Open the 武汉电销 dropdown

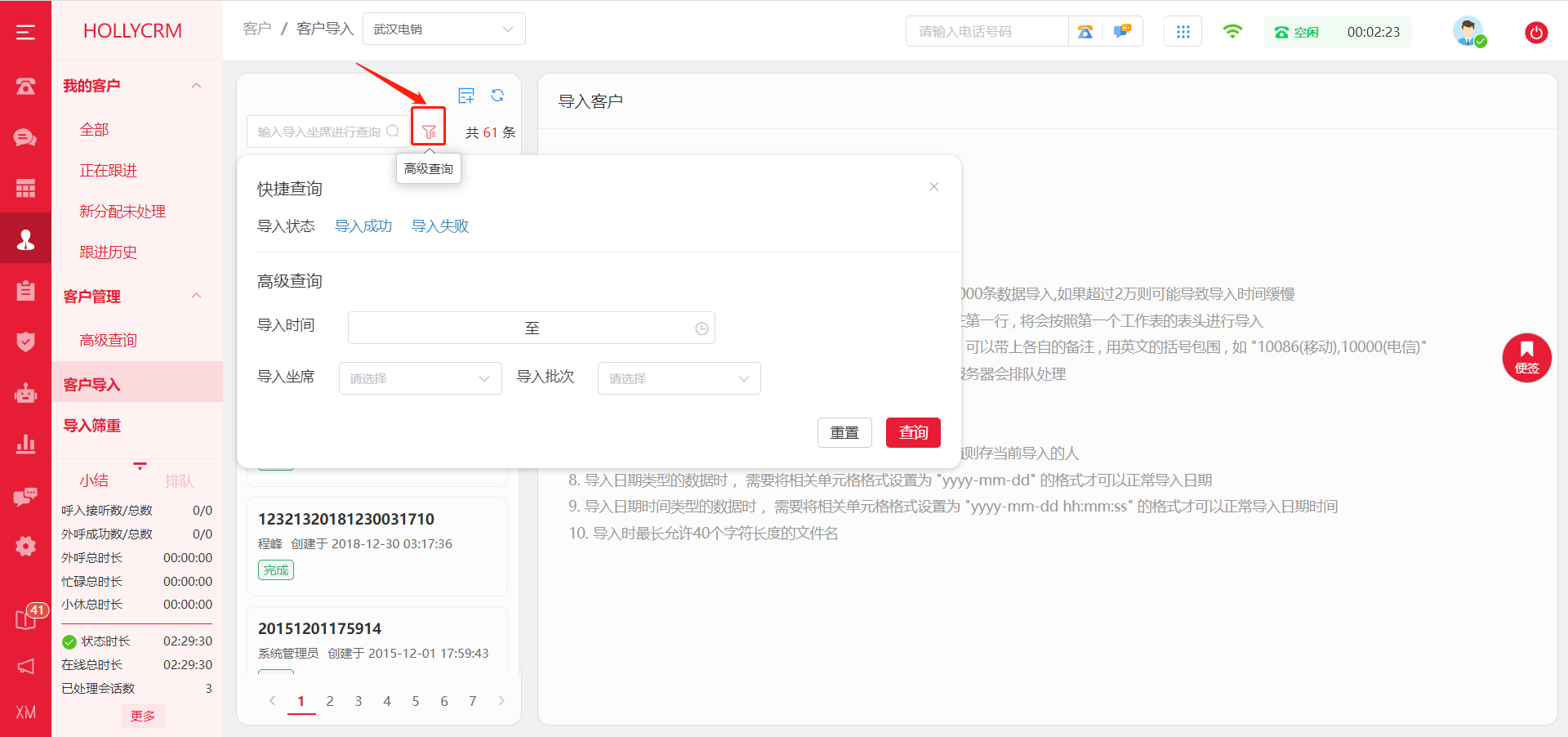click(444, 29)
